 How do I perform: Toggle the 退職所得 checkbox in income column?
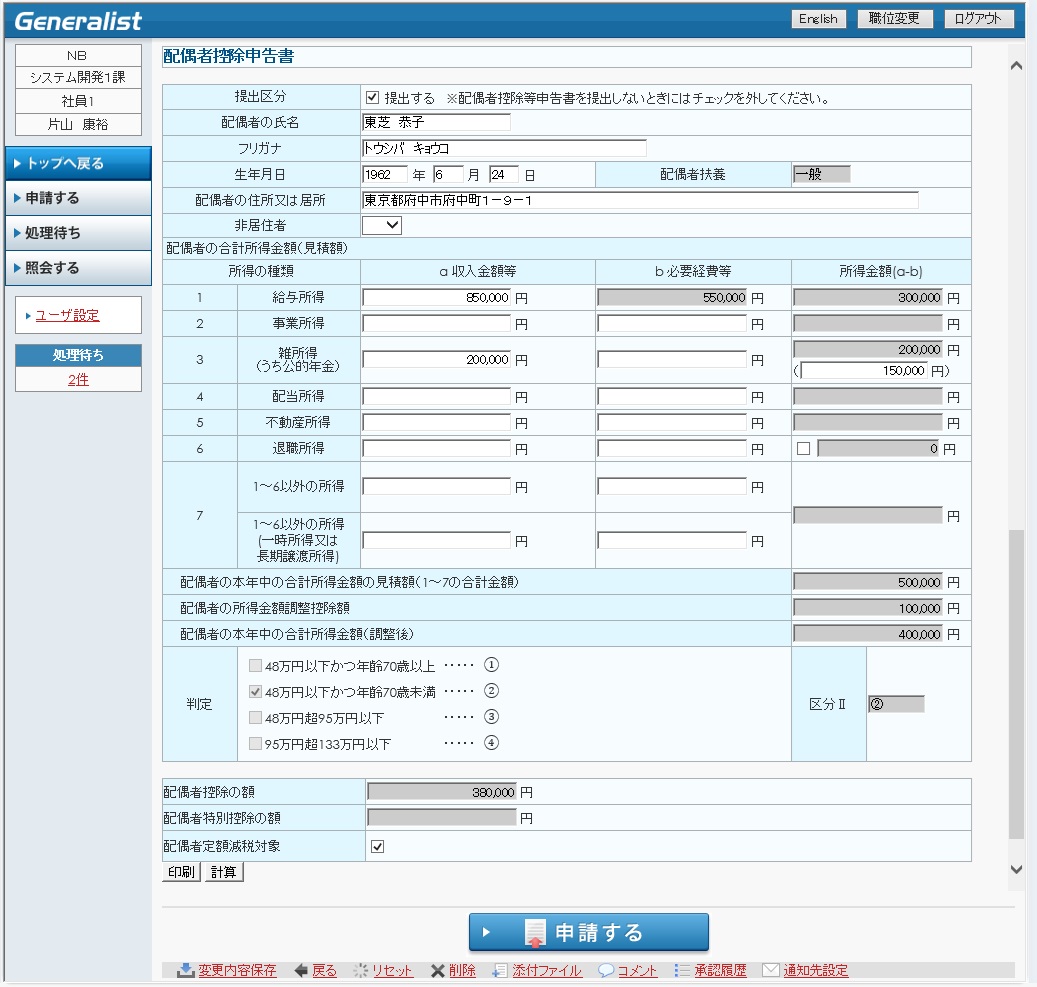click(803, 449)
